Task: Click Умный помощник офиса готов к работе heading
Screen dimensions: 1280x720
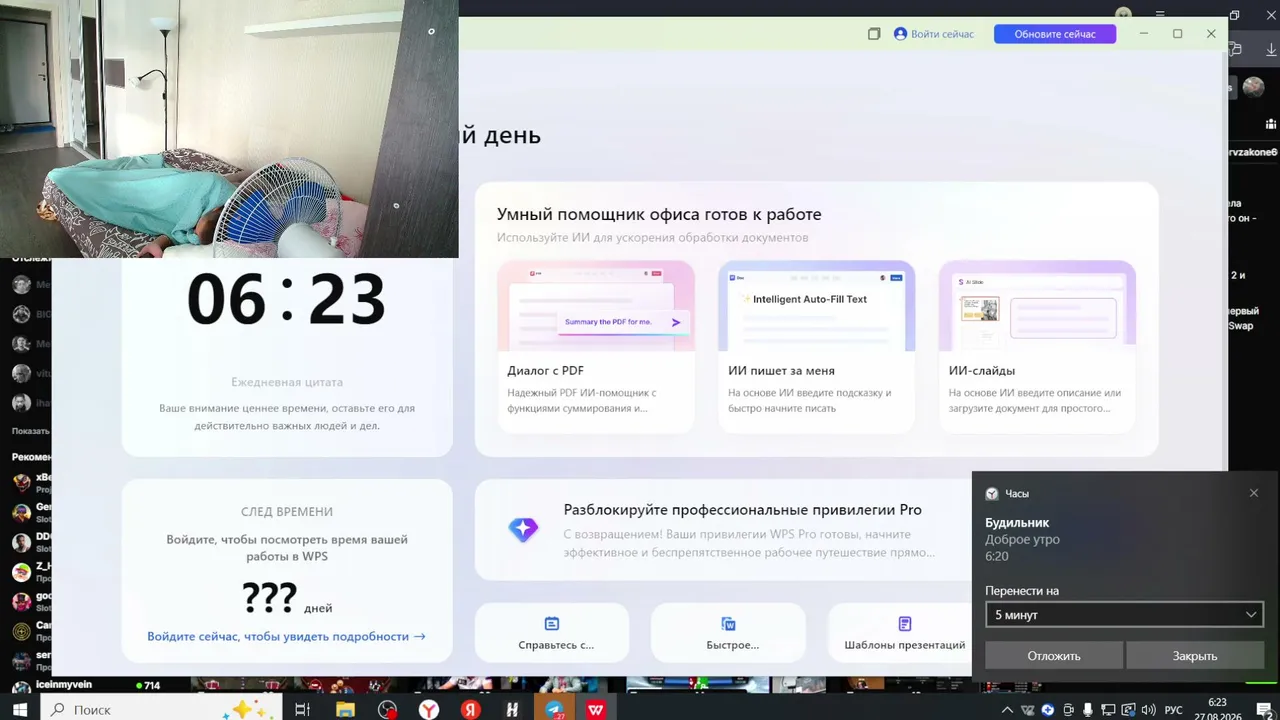Action: pos(659,214)
